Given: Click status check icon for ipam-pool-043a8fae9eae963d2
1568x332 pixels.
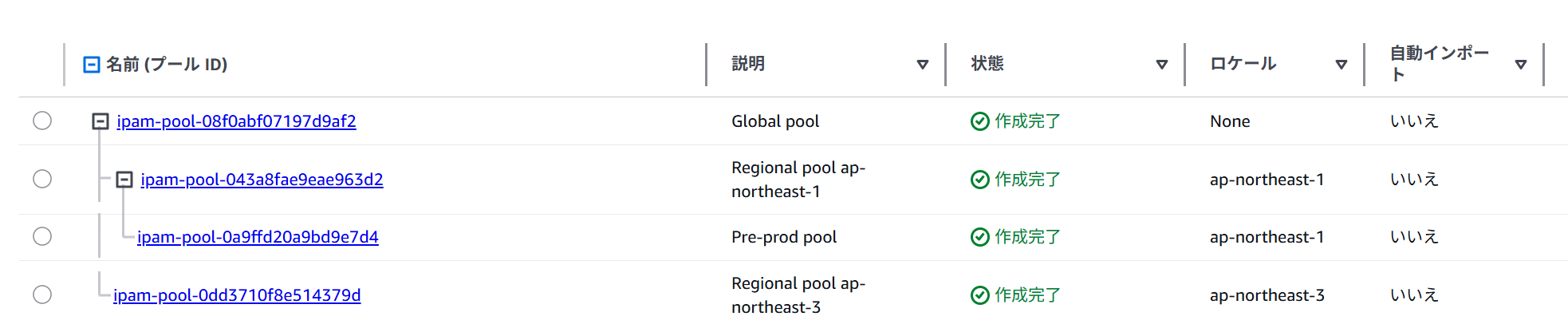Looking at the screenshot, I should point(980,180).
